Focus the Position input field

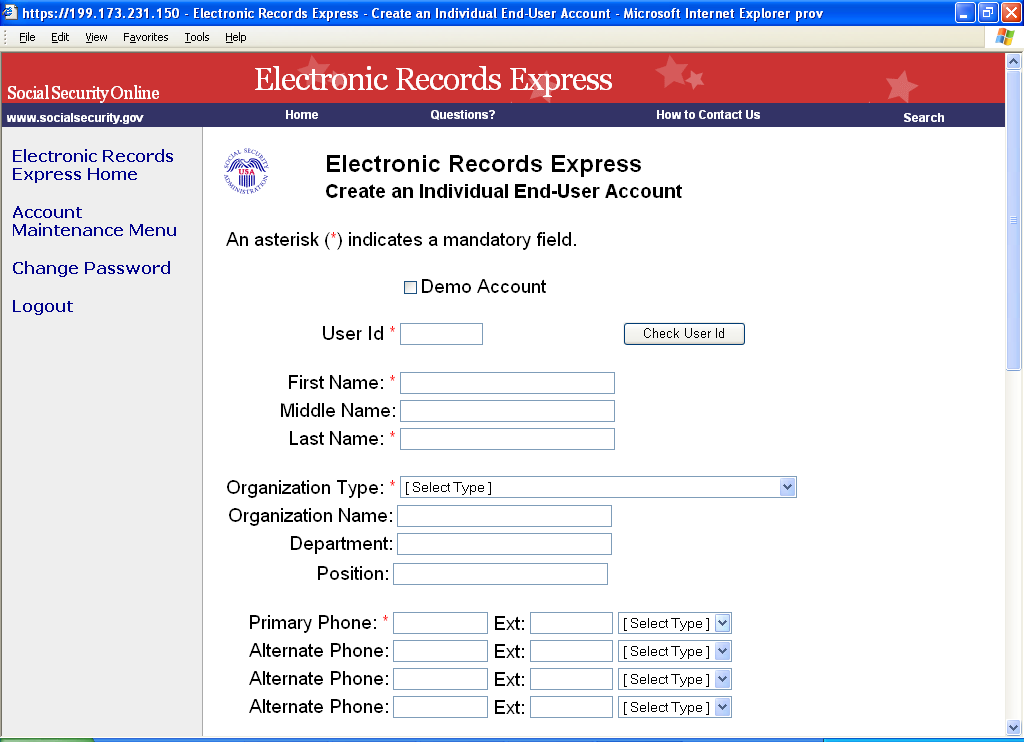[x=501, y=574]
